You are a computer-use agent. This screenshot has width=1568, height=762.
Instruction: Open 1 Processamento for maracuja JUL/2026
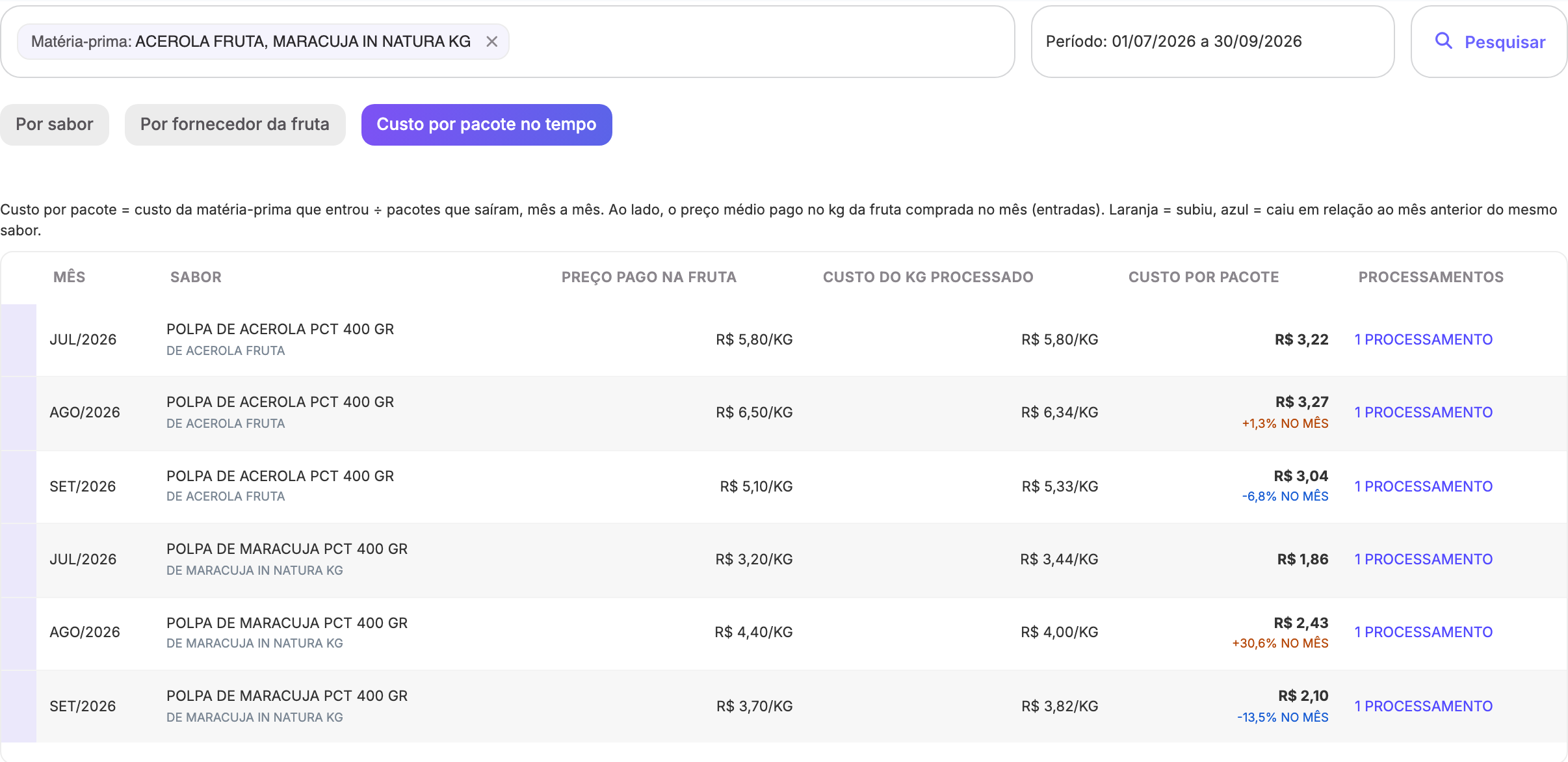click(1423, 559)
